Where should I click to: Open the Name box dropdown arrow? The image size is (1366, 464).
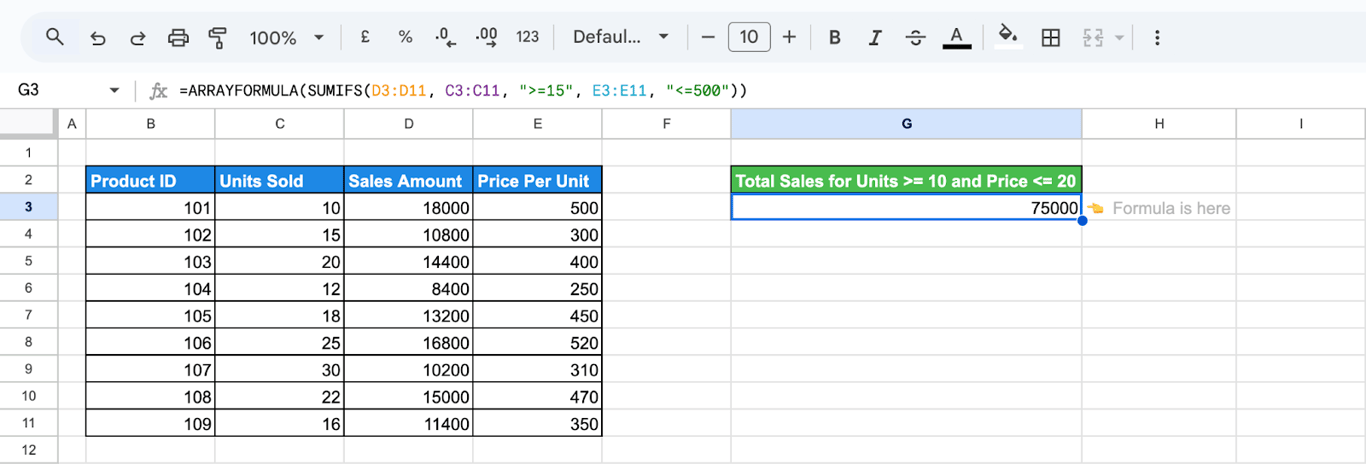pos(114,91)
